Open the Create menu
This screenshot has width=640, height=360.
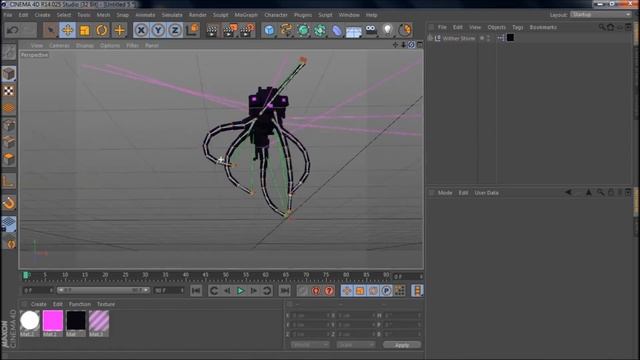pos(42,15)
